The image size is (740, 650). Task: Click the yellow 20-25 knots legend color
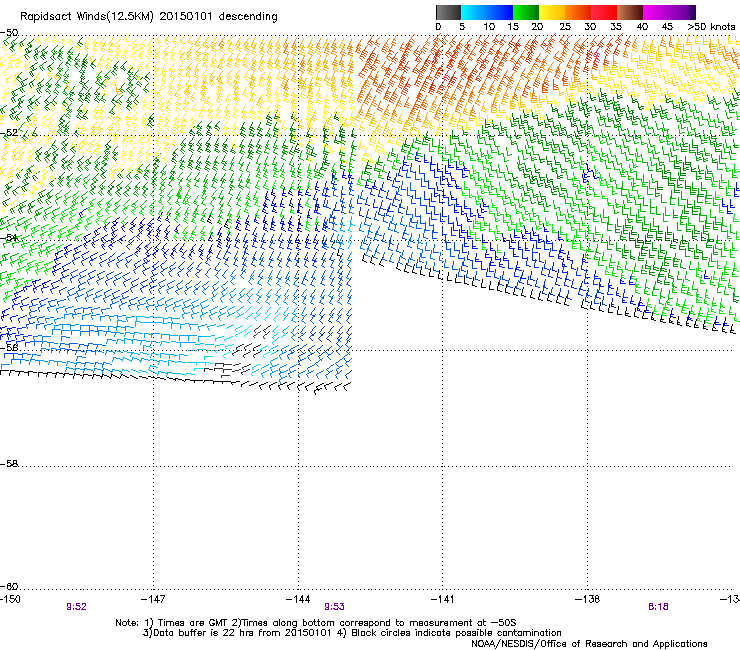(x=552, y=12)
